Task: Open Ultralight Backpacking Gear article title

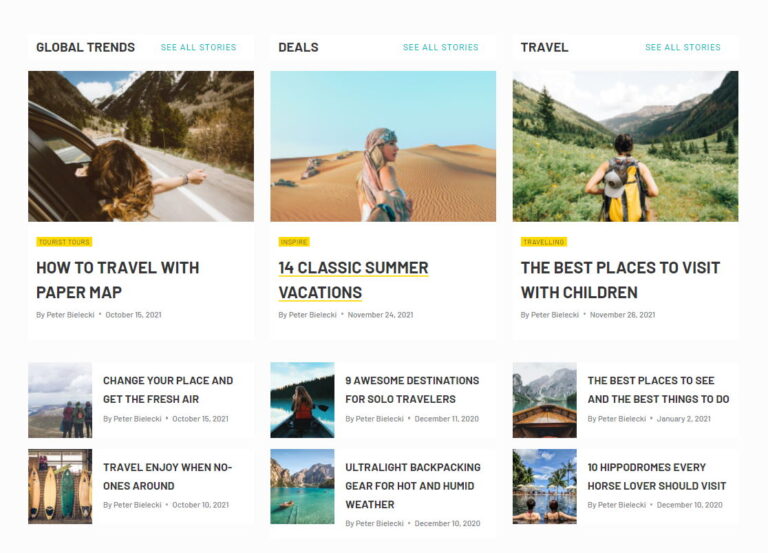Action: pos(413,486)
